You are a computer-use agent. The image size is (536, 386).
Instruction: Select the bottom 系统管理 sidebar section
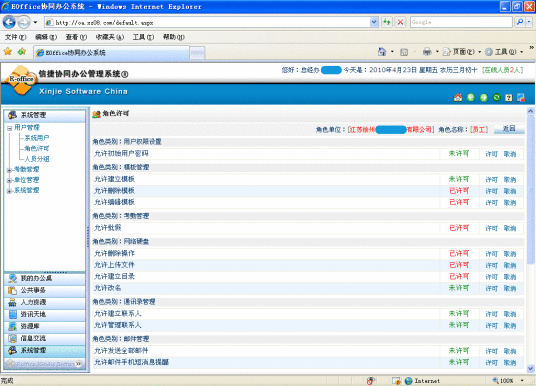(45, 350)
